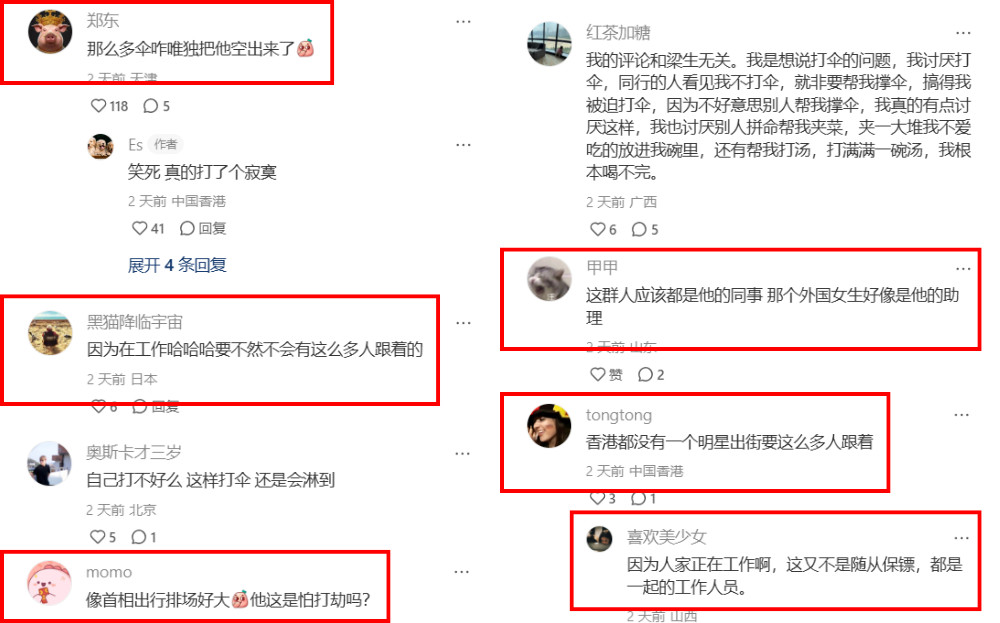Reply to Es's 笑死 comment
Viewport: 1000px width, 623px height.
[203, 228]
